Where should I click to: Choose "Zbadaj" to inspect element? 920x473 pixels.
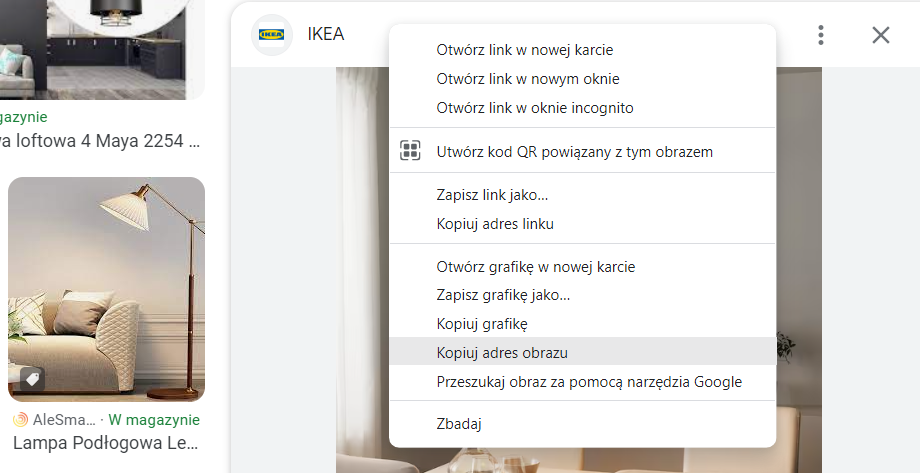[459, 424]
